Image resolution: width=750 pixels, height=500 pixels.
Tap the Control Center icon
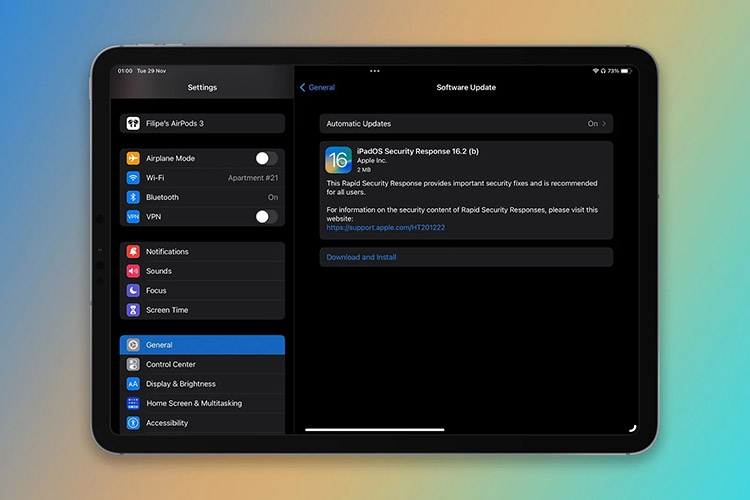pyautogui.click(x=133, y=364)
